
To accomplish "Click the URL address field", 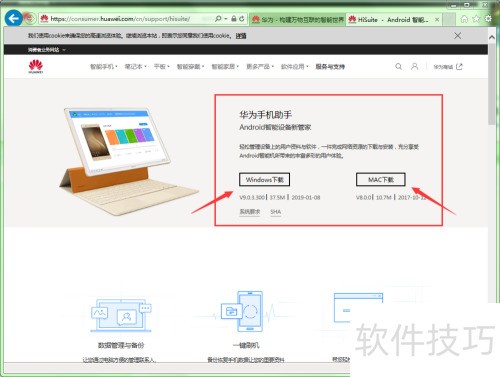I will coord(120,19).
